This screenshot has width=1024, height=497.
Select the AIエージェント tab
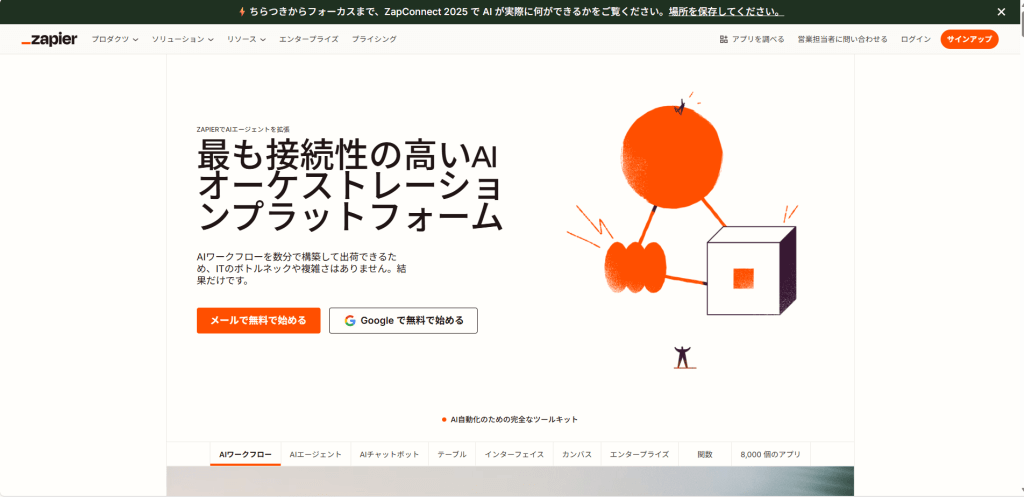coord(315,455)
